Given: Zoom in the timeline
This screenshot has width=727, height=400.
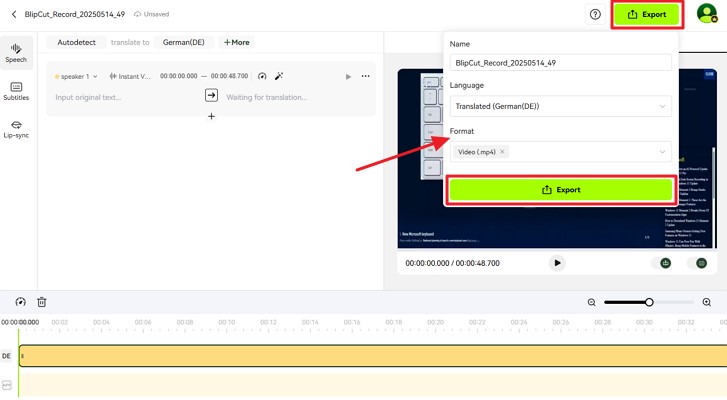Looking at the screenshot, I should coord(707,302).
